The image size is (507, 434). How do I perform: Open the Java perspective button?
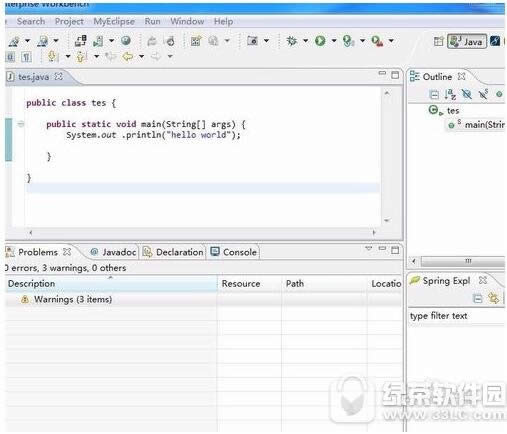point(467,41)
